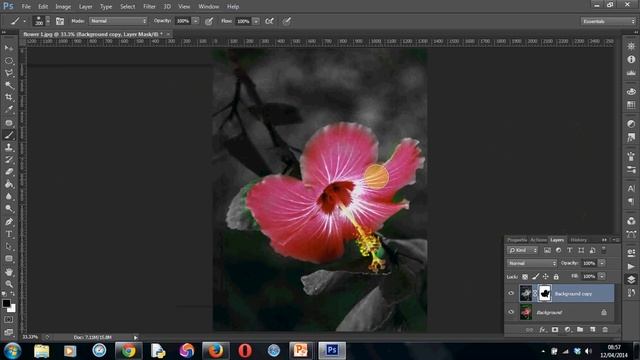Open the Essentials workspace dropdown
640x360 pixels.
click(608, 21)
